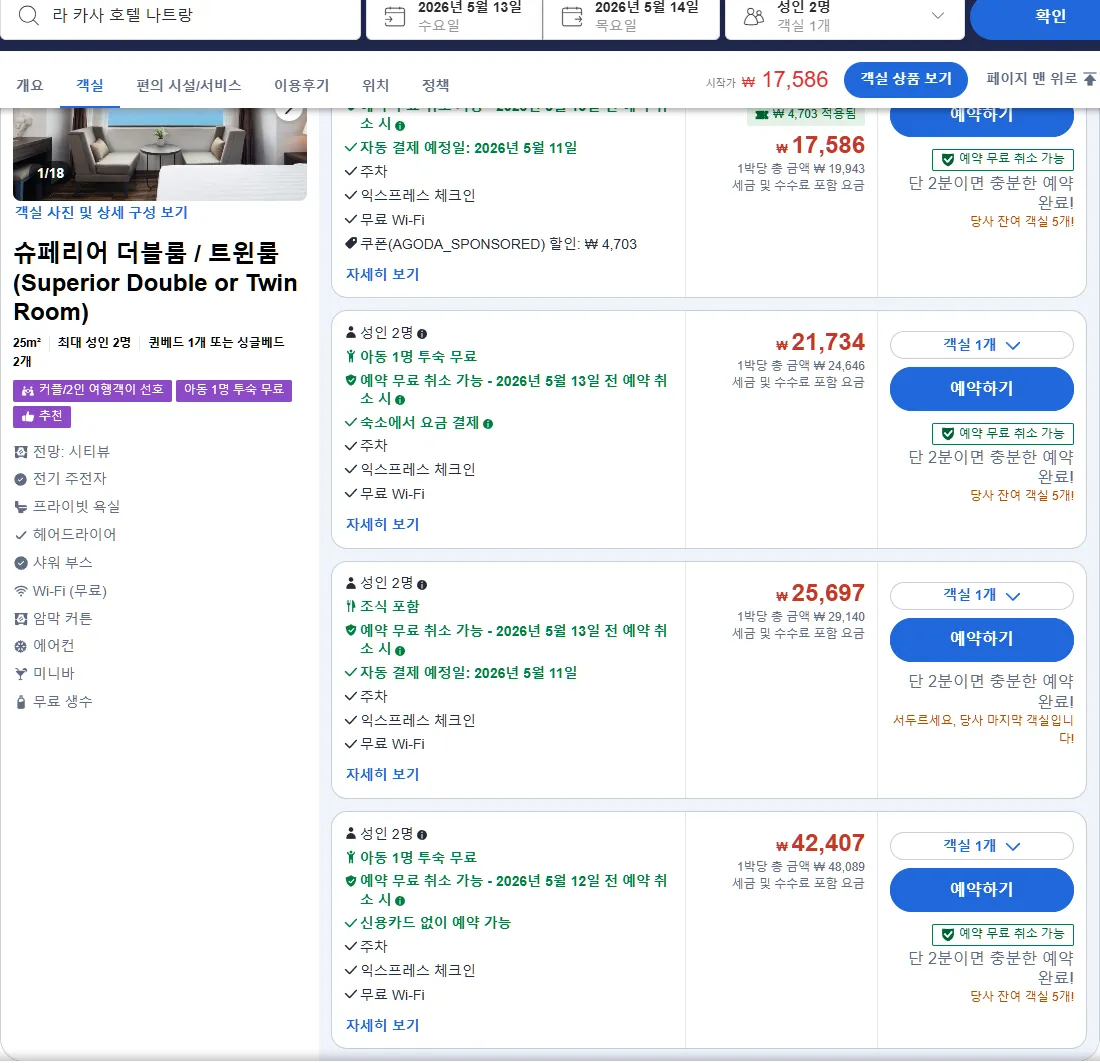The height and width of the screenshot is (1063, 1100).
Task: Open 자세히 보기 below the AGODA_SPONSORED coupon
Action: 382,274
